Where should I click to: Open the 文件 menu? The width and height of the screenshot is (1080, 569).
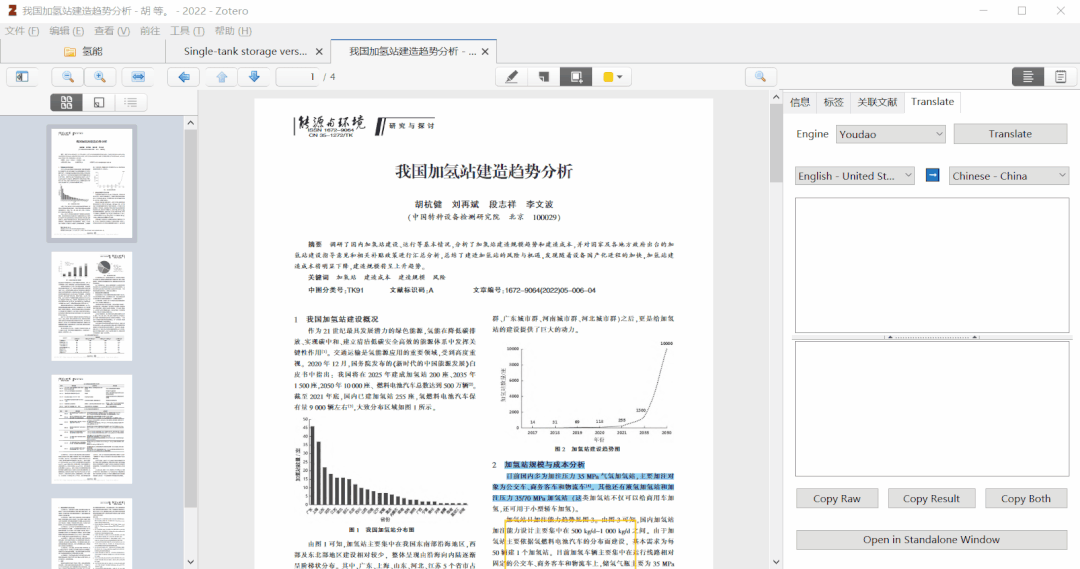click(22, 31)
